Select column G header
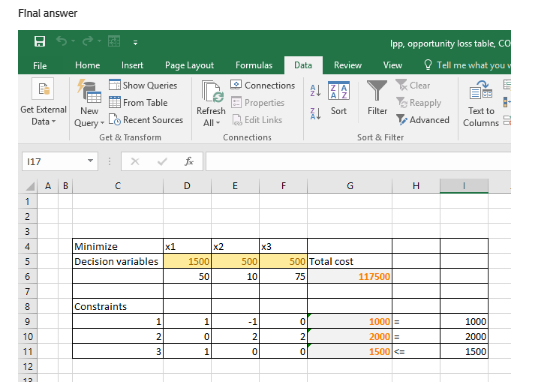The image size is (542, 391). coord(350,186)
